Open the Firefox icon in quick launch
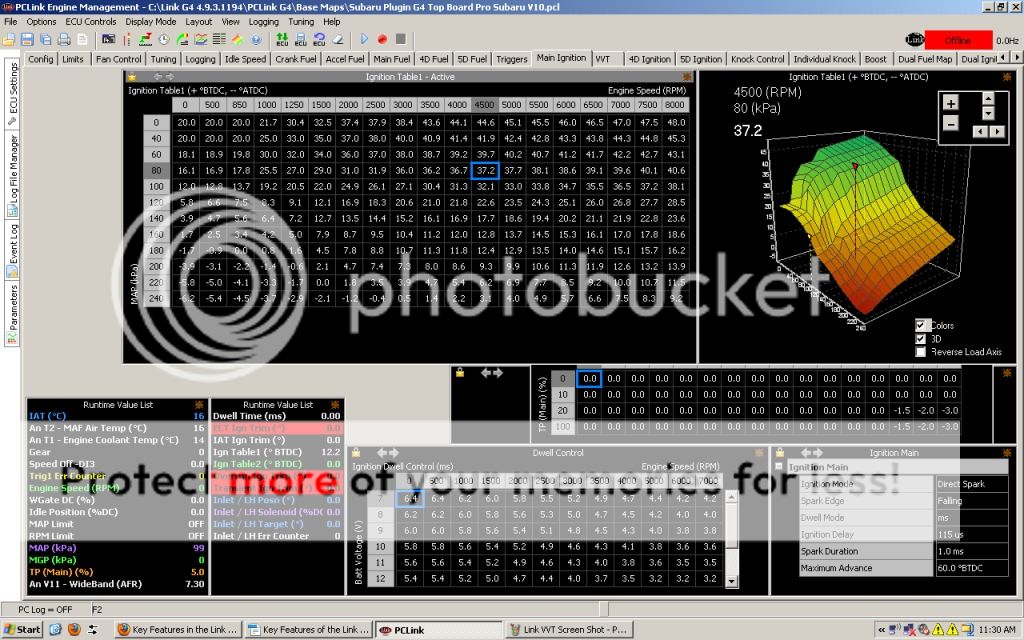The height and width of the screenshot is (640, 1024). coord(75,630)
